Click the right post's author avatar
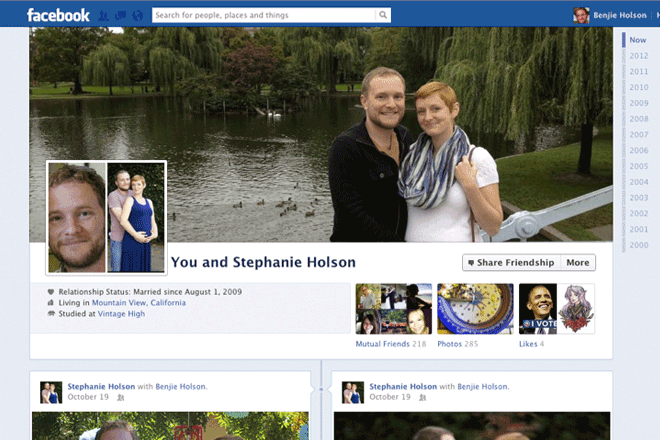 [x=352, y=391]
